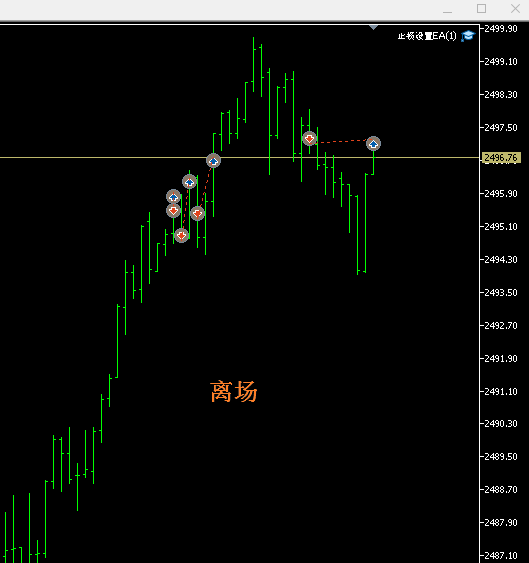Select the red sell arrow where the slanted dashed line begins
This screenshot has height=563, width=529.
click(197, 213)
